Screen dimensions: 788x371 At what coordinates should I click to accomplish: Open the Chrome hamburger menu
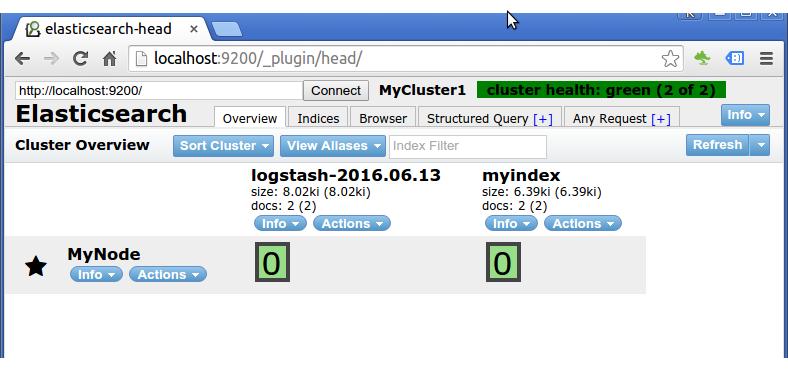click(766, 59)
